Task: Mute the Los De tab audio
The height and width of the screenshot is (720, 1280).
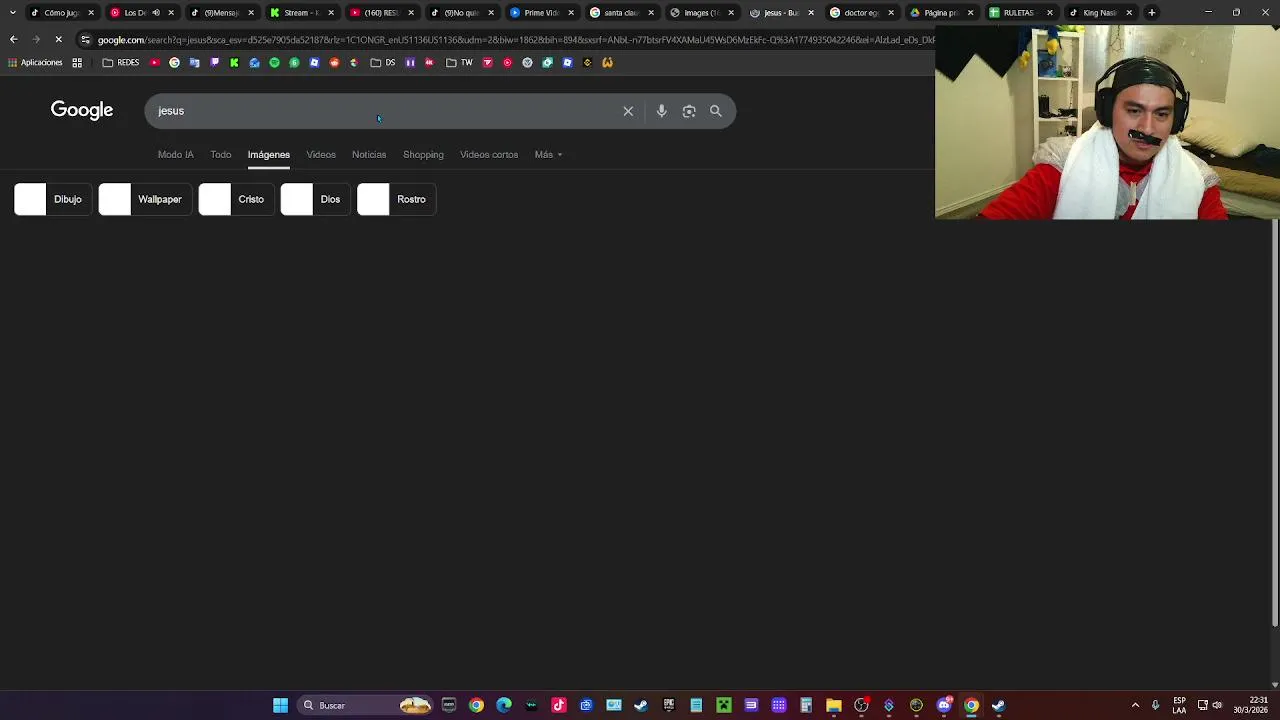Action: point(156,13)
